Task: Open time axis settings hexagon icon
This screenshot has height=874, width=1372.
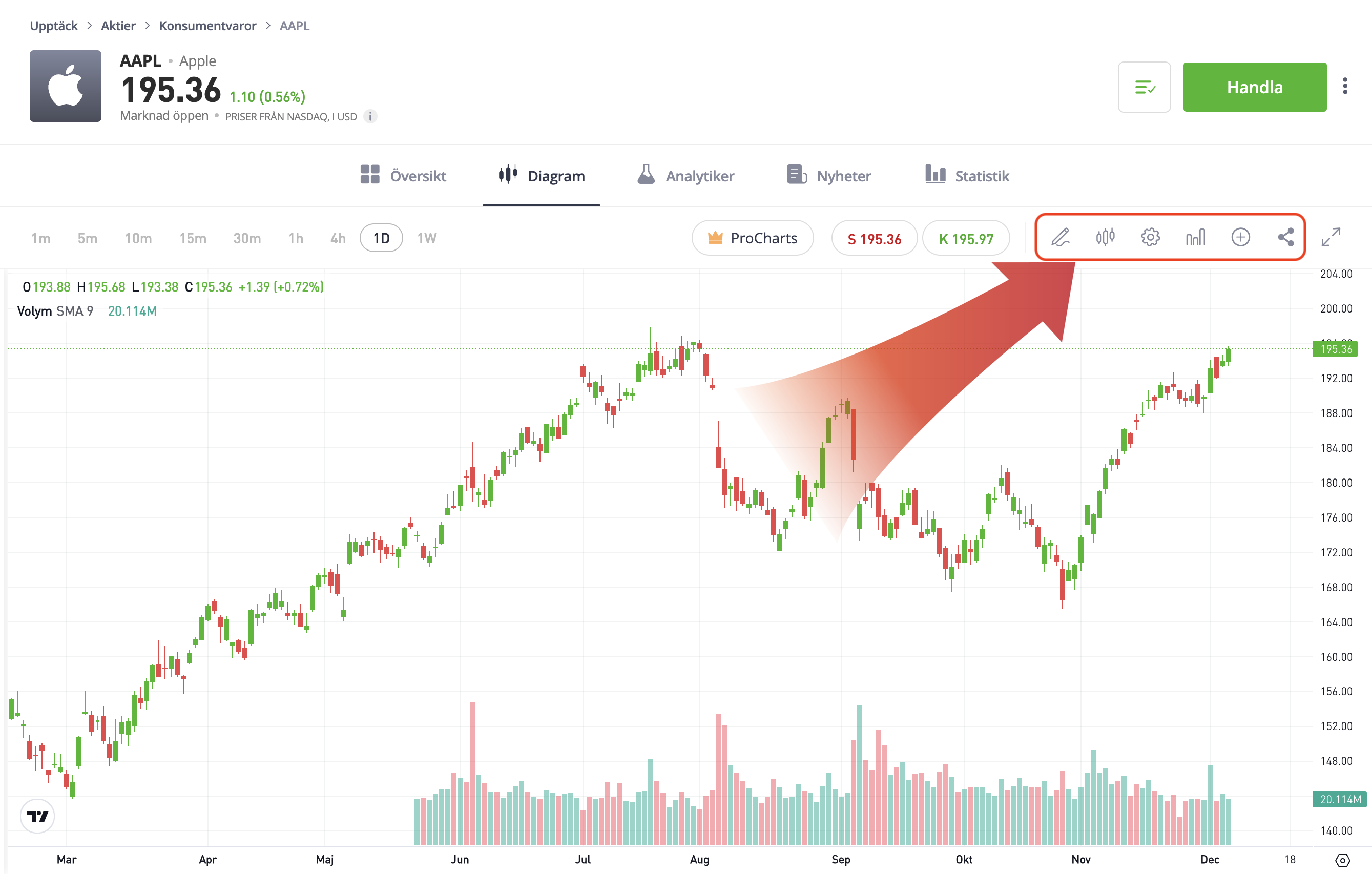Action: click(1342, 860)
